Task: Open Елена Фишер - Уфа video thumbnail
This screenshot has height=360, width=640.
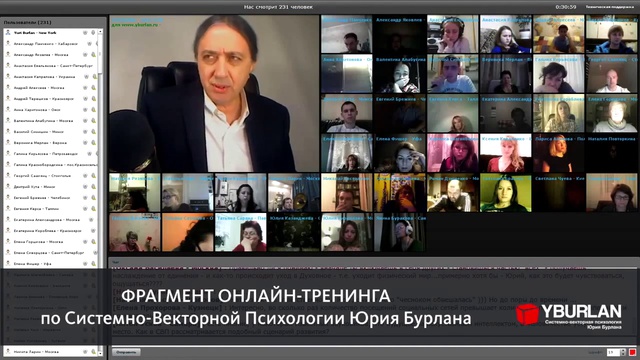Action: point(400,153)
